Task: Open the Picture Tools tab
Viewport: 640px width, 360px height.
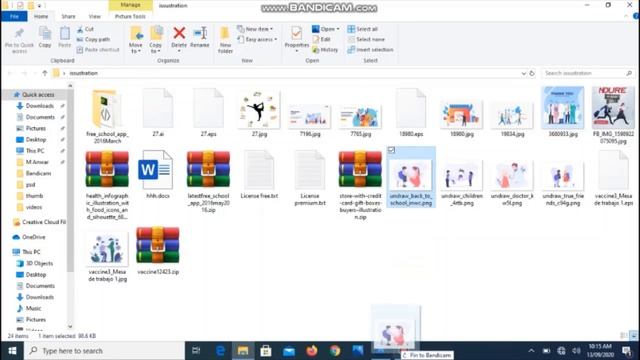Action: click(x=130, y=16)
